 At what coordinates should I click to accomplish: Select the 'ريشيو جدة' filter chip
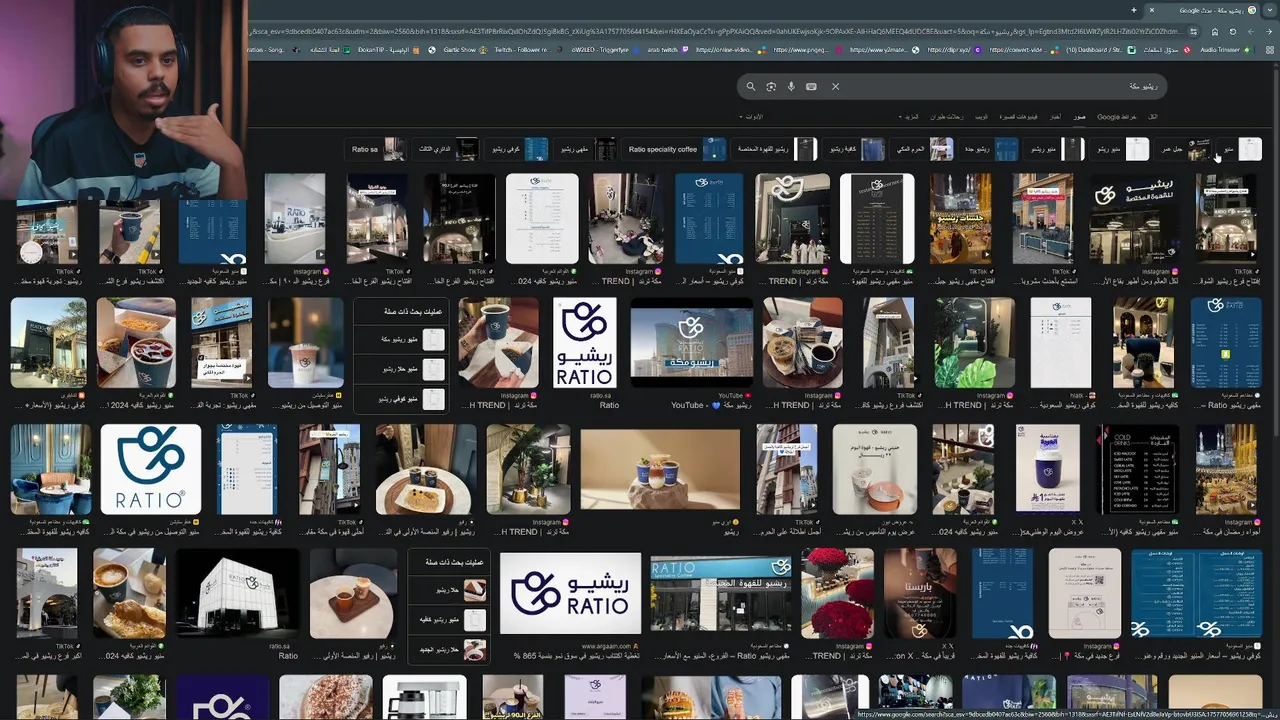pos(990,149)
